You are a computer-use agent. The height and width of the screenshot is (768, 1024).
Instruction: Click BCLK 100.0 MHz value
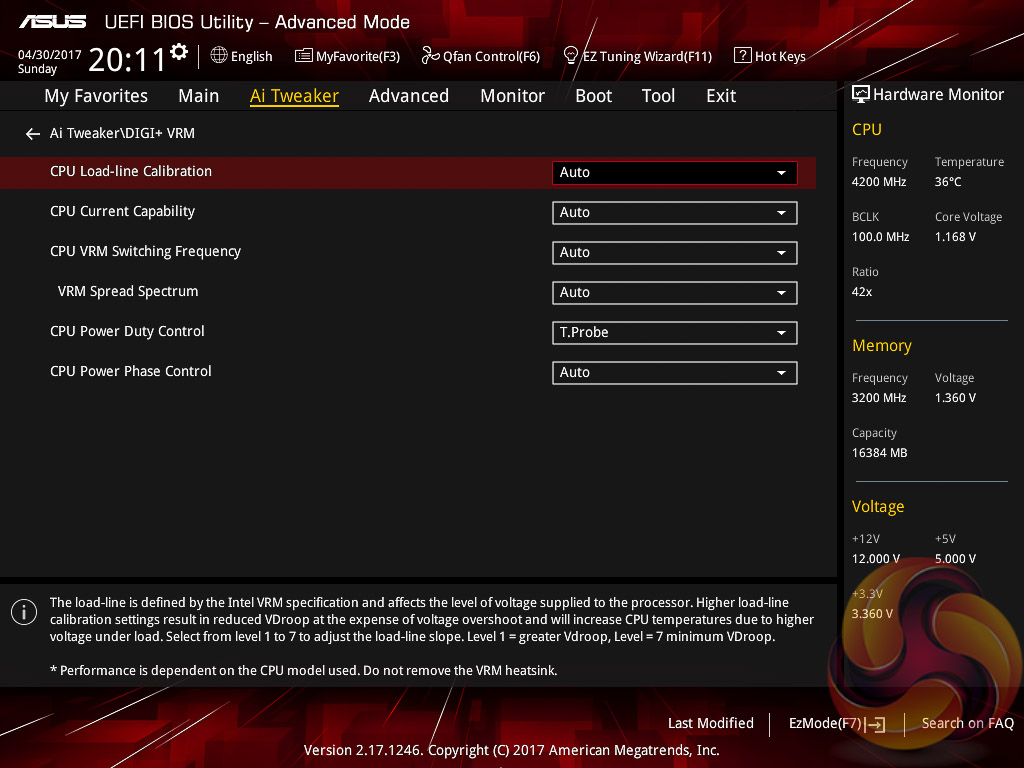point(880,236)
